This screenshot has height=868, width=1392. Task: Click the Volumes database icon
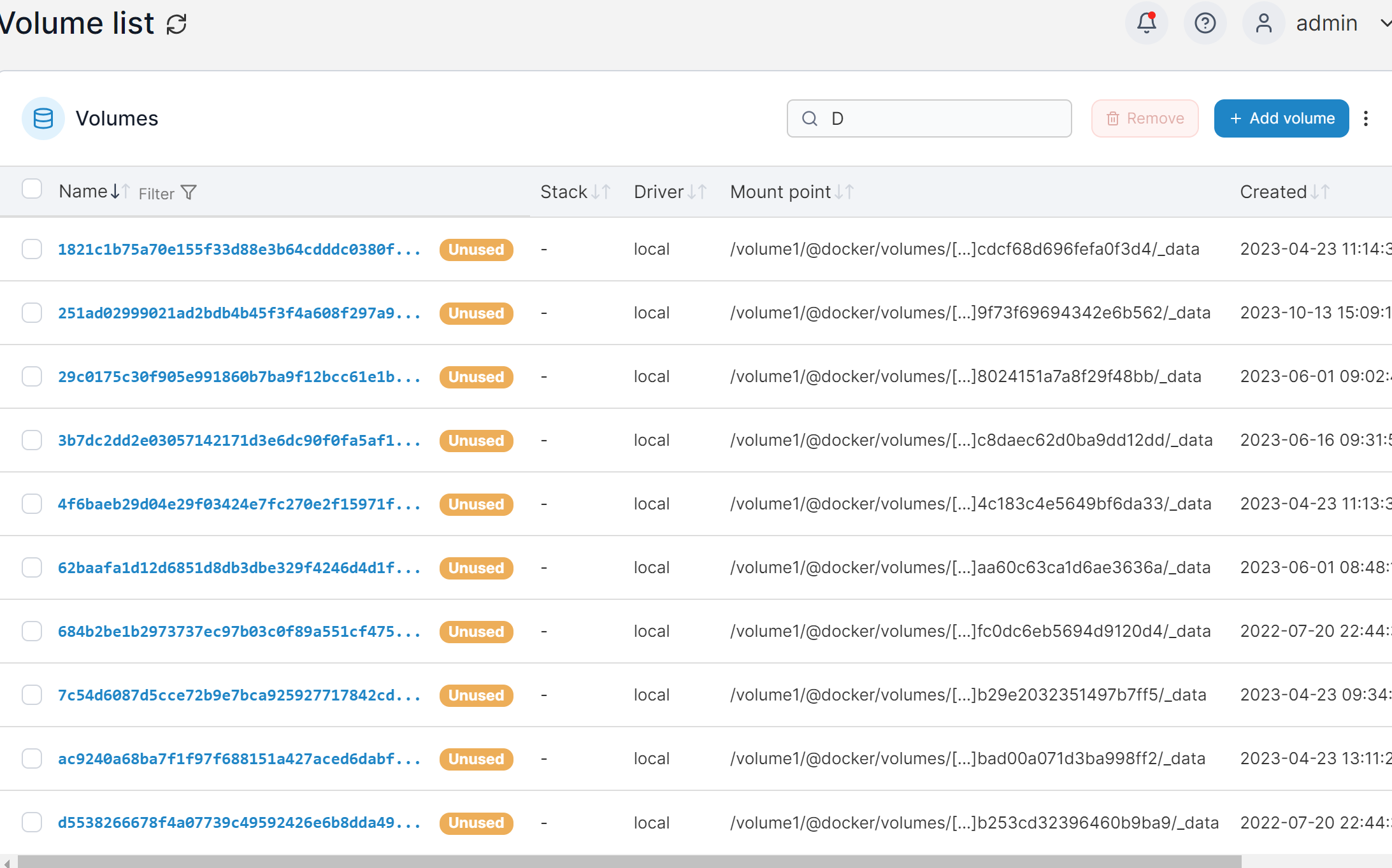(x=43, y=118)
